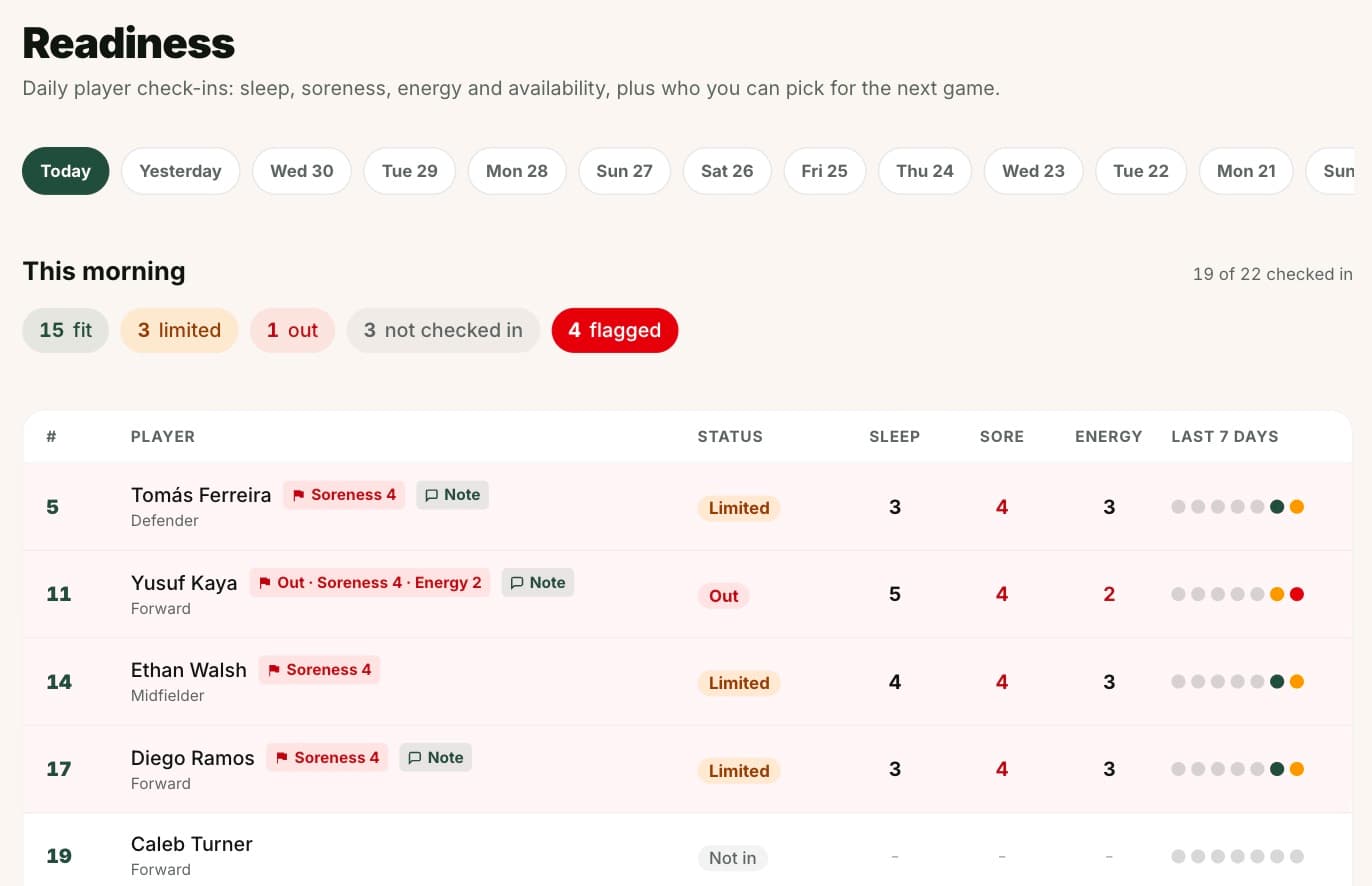Open Tomás Ferreira's player name
This screenshot has width=1372, height=886.
coord(201,495)
